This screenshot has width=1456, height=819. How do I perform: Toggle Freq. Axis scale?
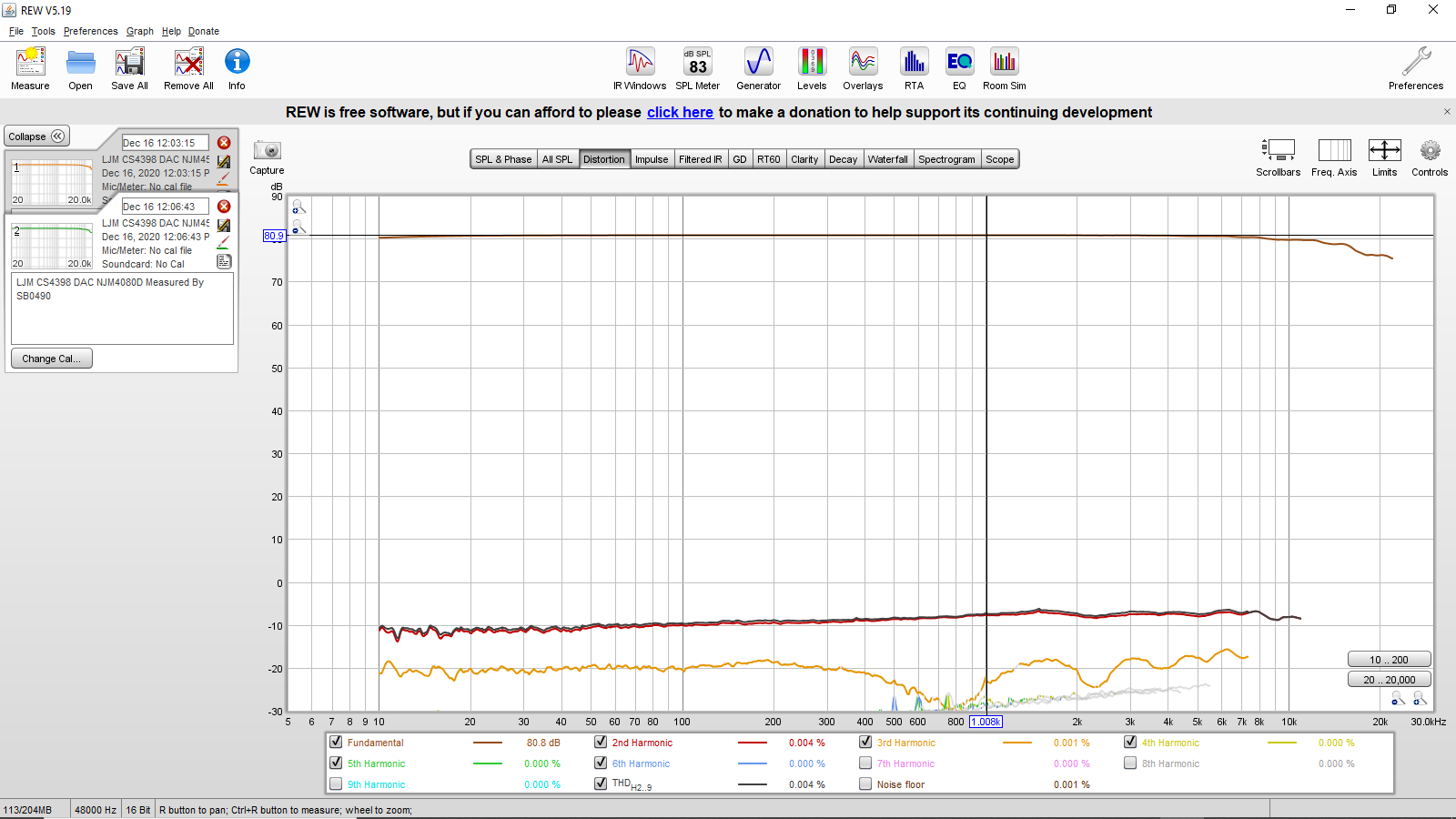tap(1334, 157)
